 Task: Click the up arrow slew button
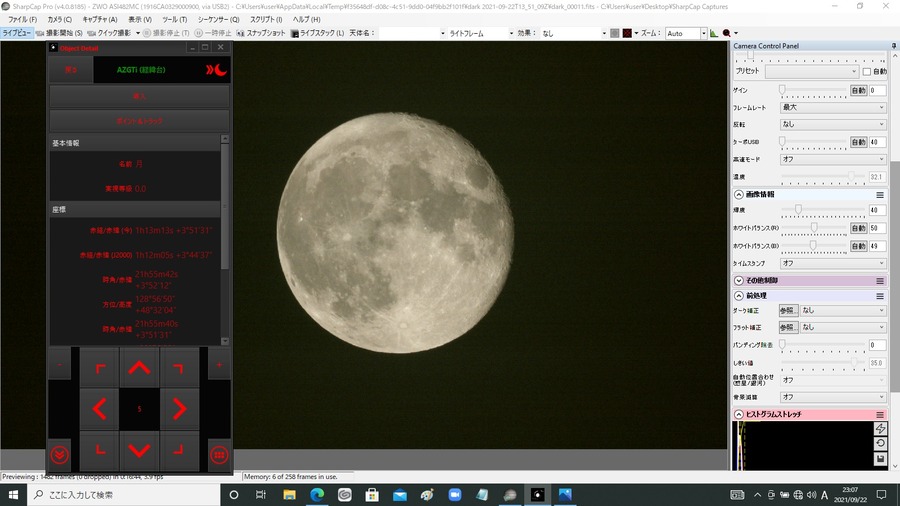point(139,367)
